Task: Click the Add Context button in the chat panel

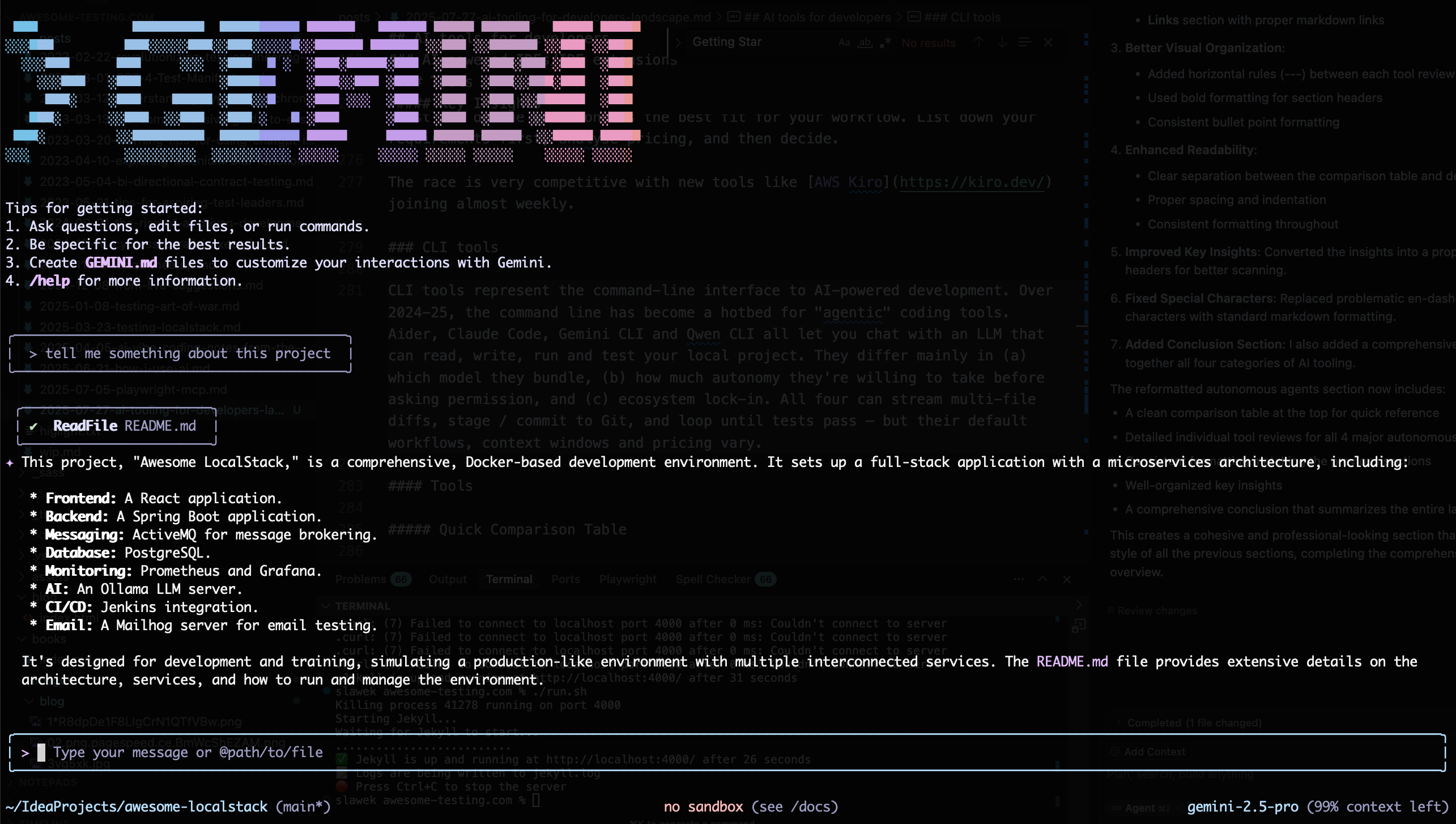Action: (x=1148, y=752)
